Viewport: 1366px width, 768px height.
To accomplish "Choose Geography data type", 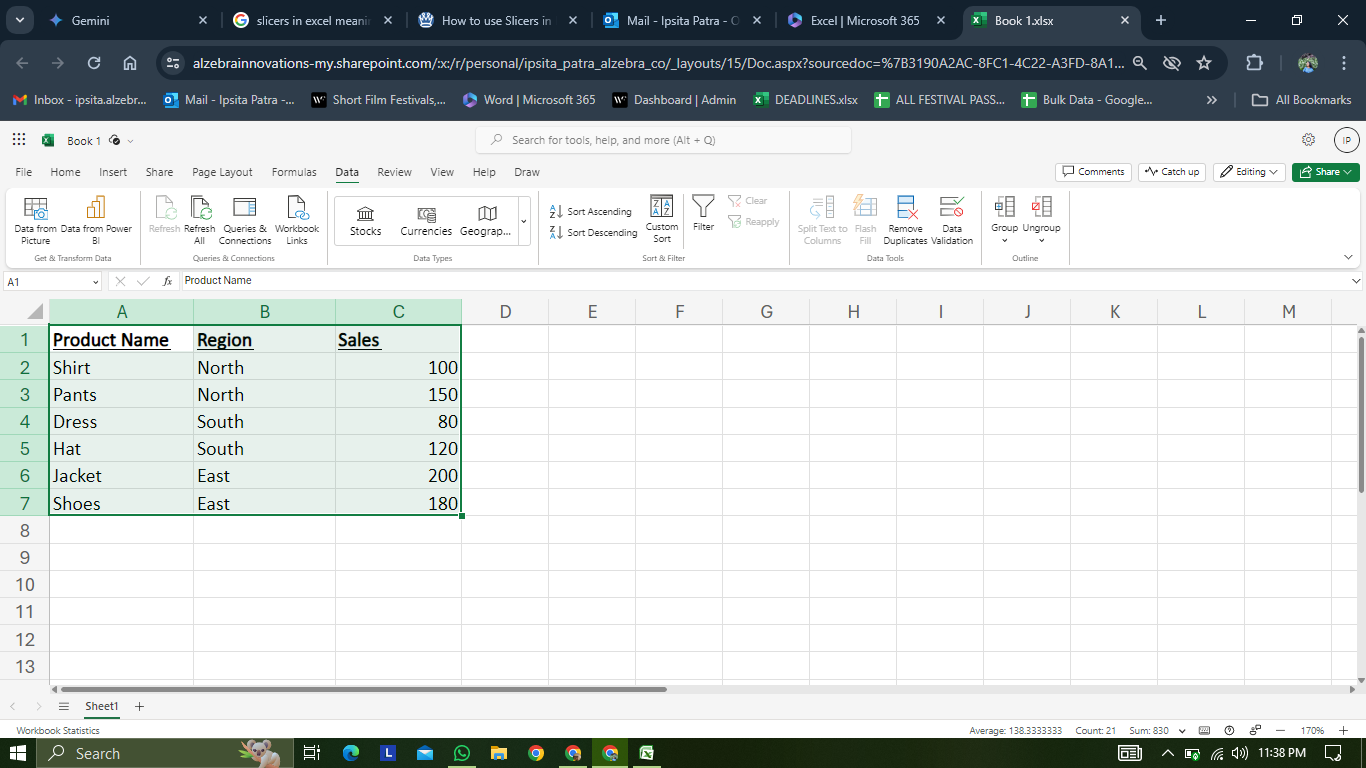I will coord(486,221).
